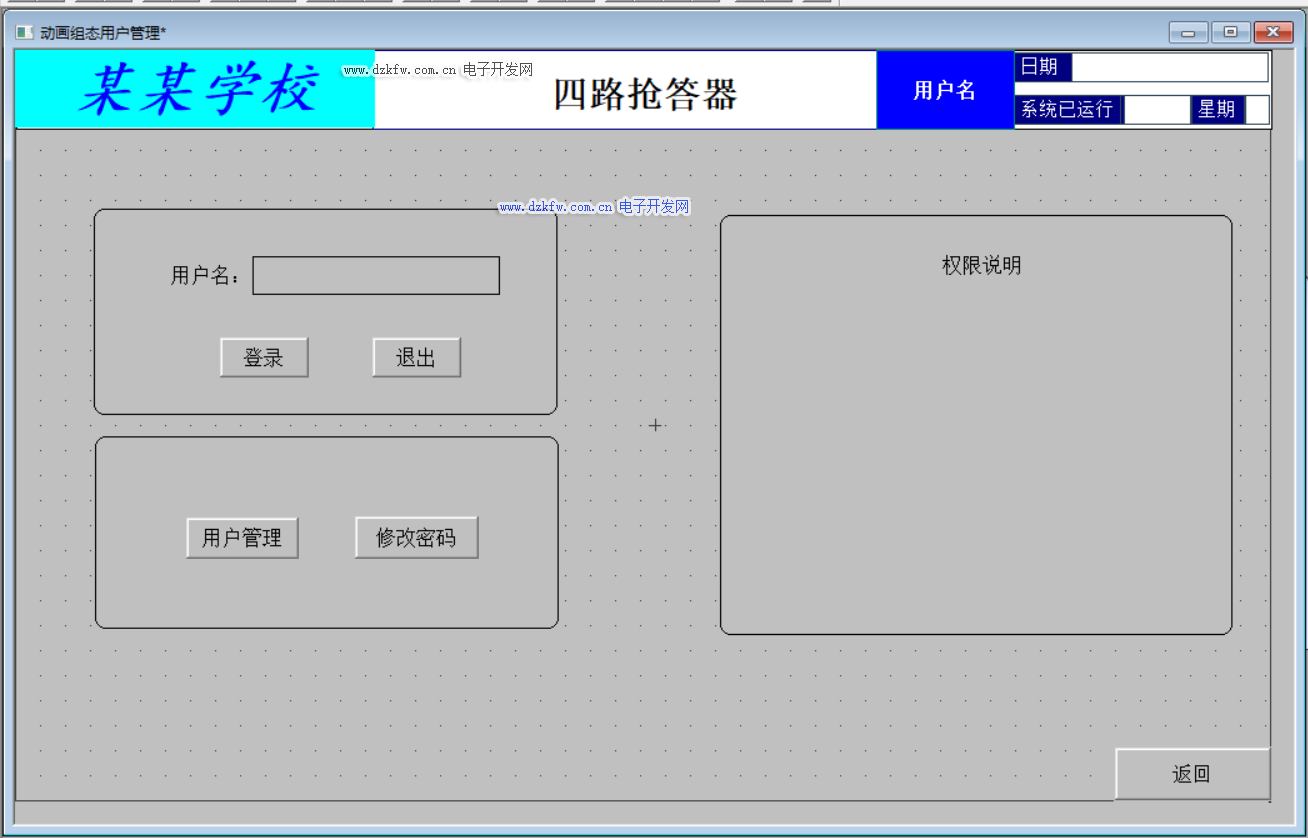Viewport: 1308px width, 838px height.
Task: Select the blue 用户名 header block
Action: coord(945,90)
